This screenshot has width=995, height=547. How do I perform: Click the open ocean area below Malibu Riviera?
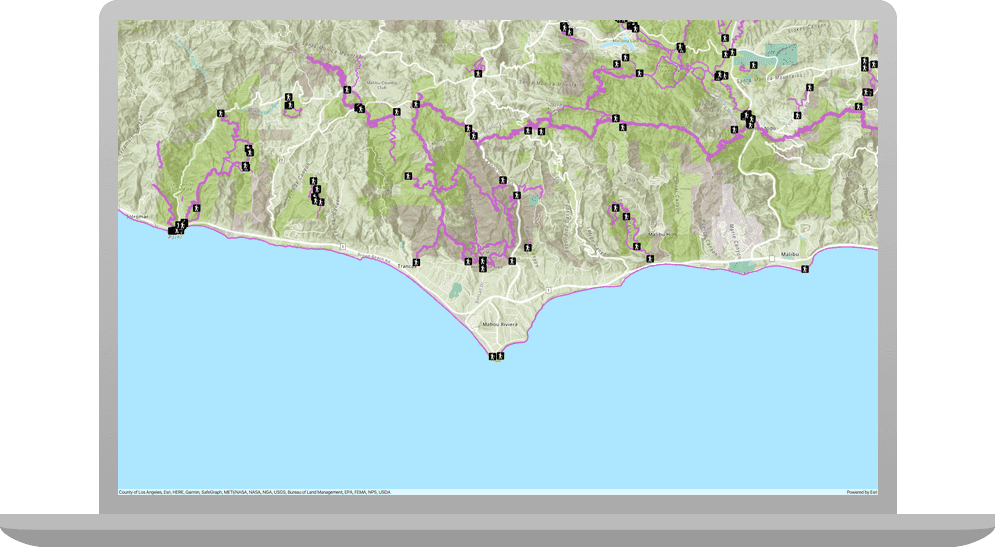pos(500,420)
